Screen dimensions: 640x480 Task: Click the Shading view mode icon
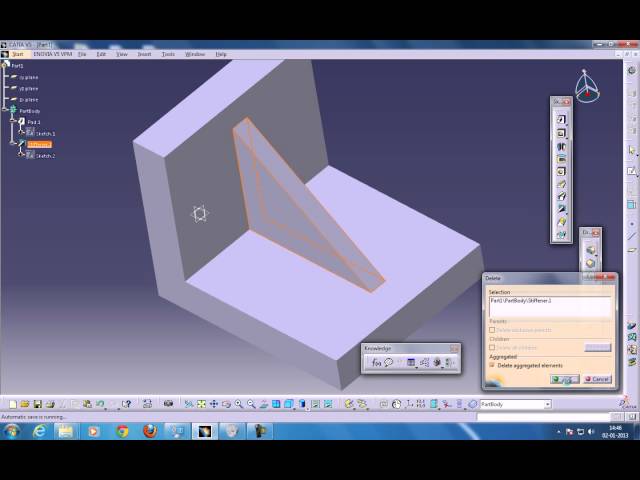pyautogui.click(x=302, y=404)
